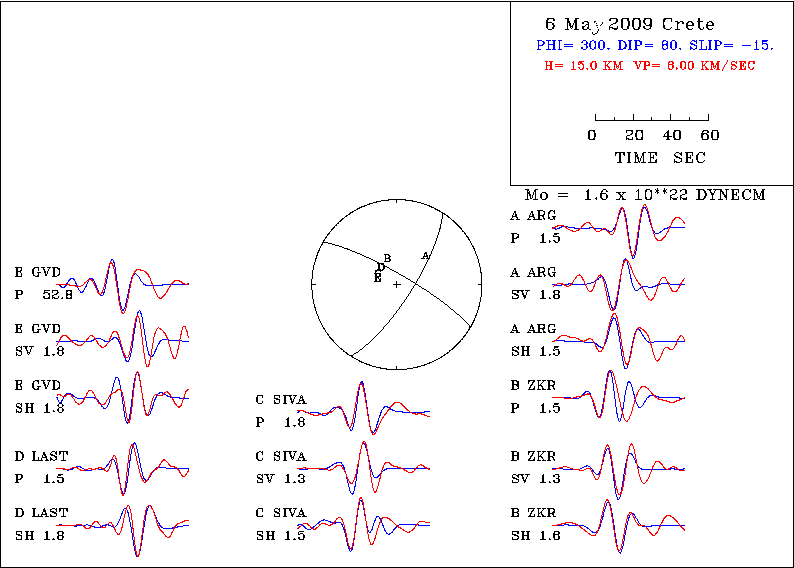
Task: Click the title '6 May 2009 Crete'
Action: [x=629, y=24]
